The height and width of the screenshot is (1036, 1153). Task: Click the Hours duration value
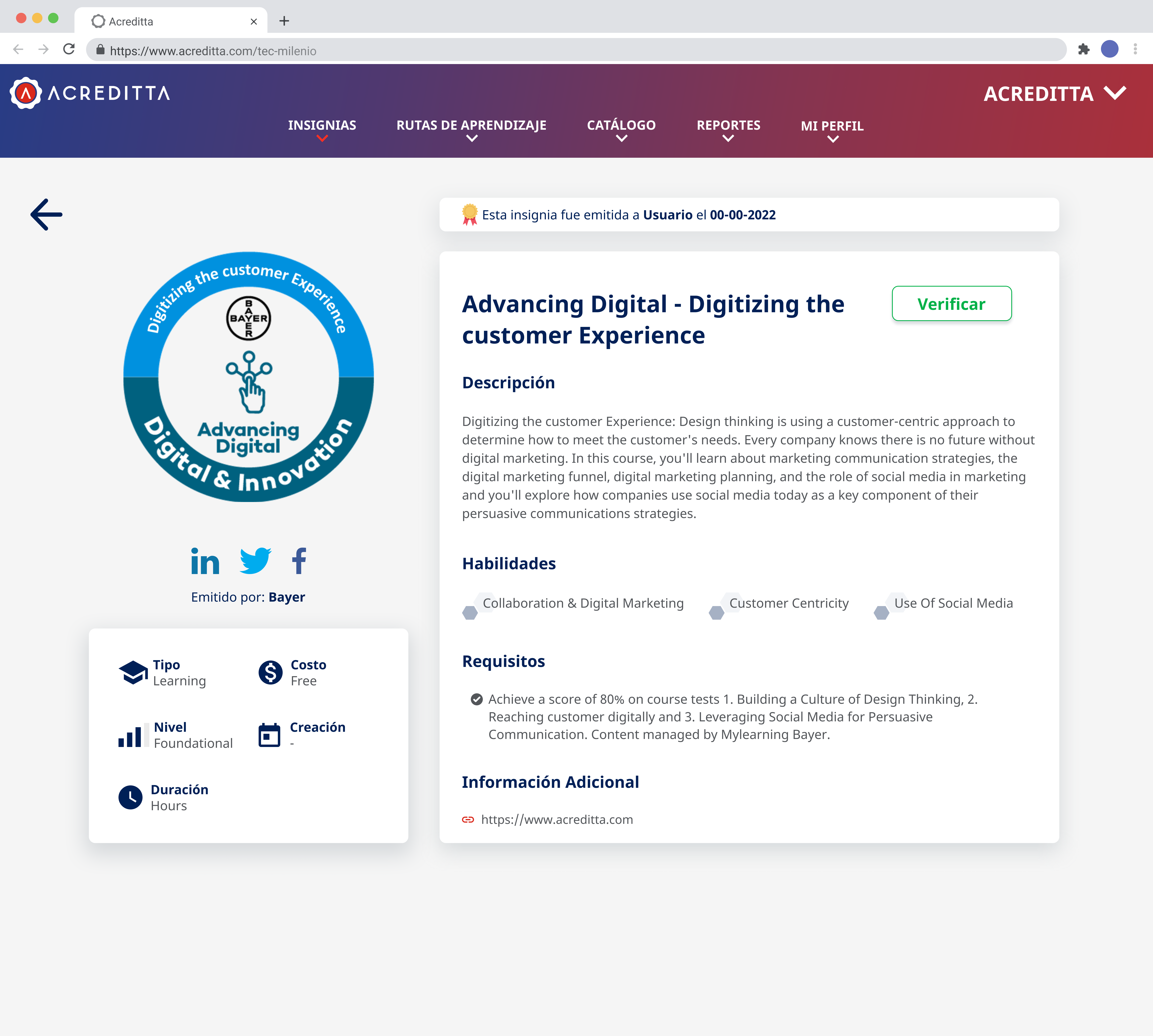[x=169, y=806]
